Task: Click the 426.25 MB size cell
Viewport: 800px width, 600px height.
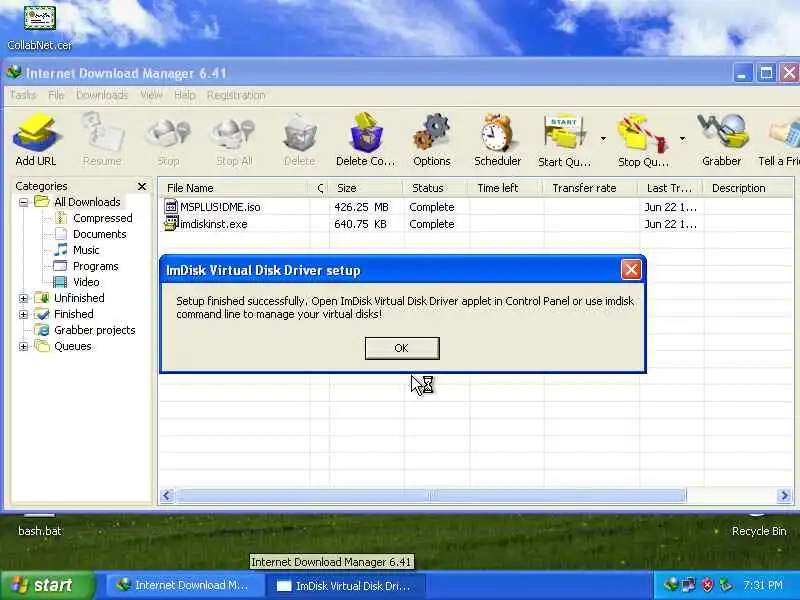Action: (361, 207)
